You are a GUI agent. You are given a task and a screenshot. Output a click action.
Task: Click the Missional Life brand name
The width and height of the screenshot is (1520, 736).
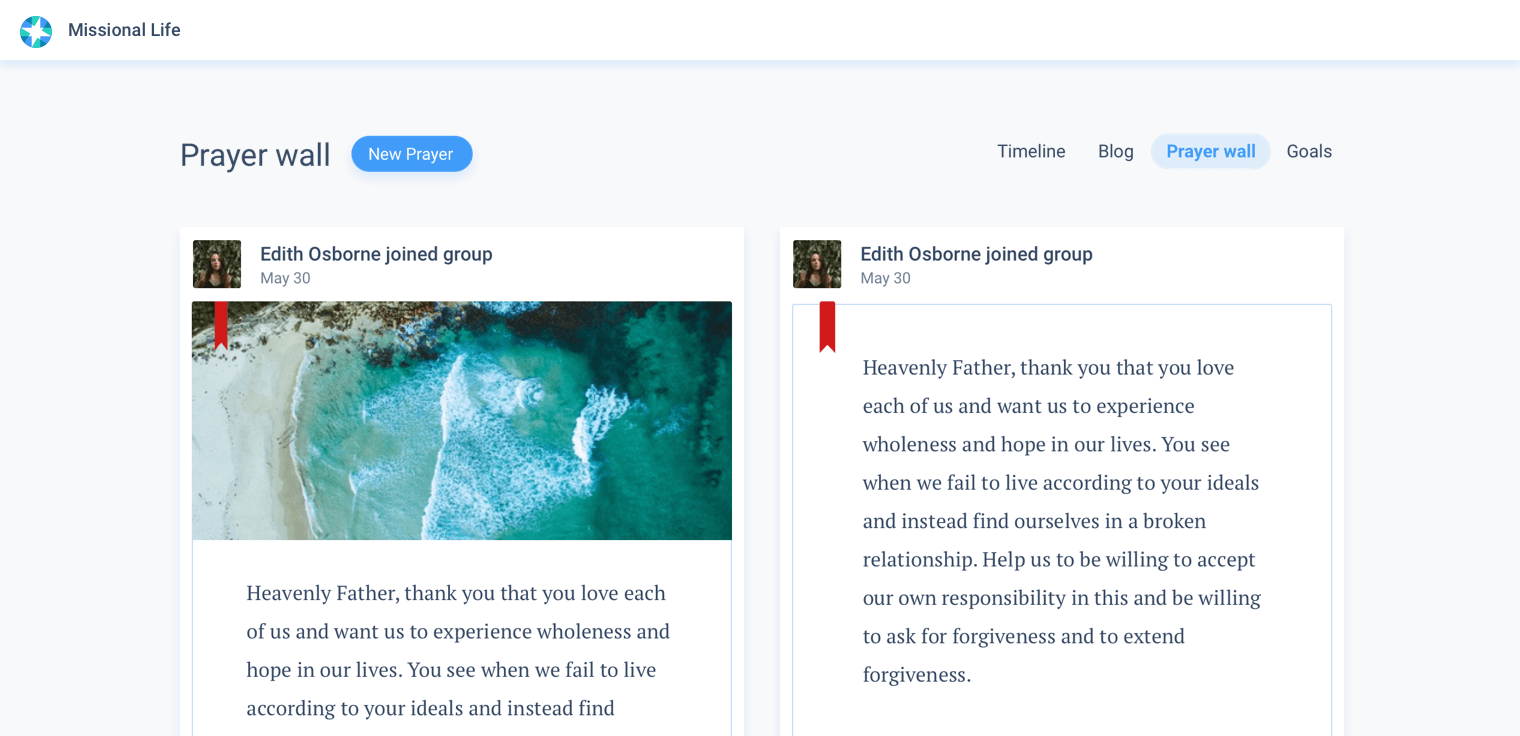point(124,30)
